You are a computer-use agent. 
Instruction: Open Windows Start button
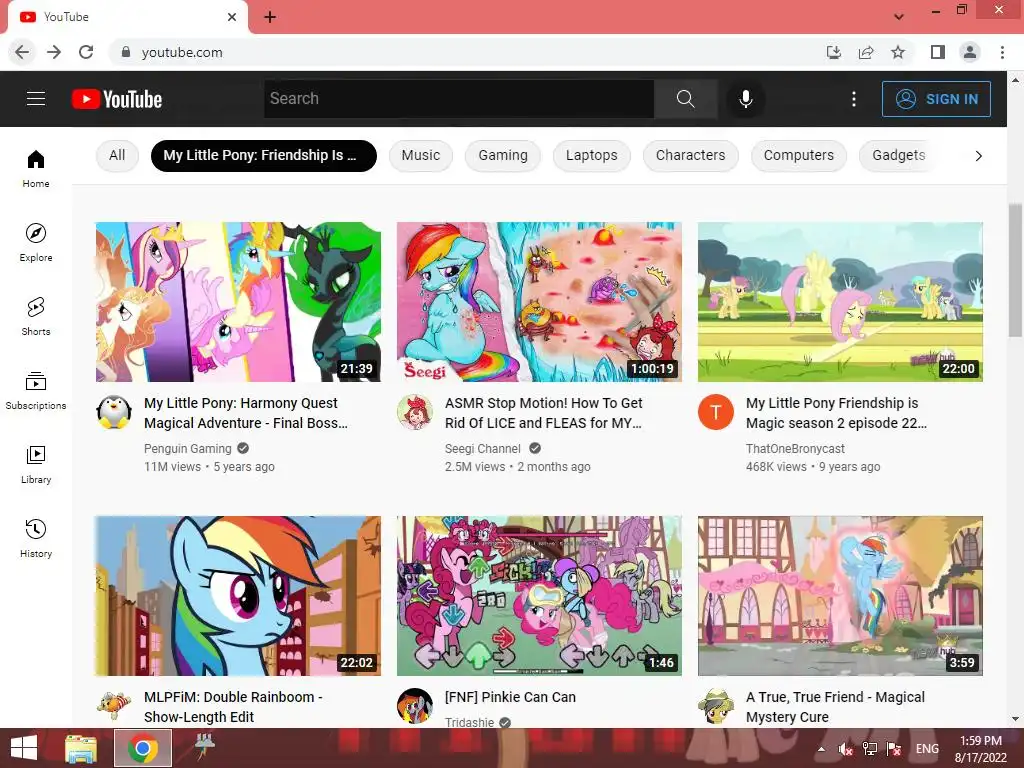(24, 748)
